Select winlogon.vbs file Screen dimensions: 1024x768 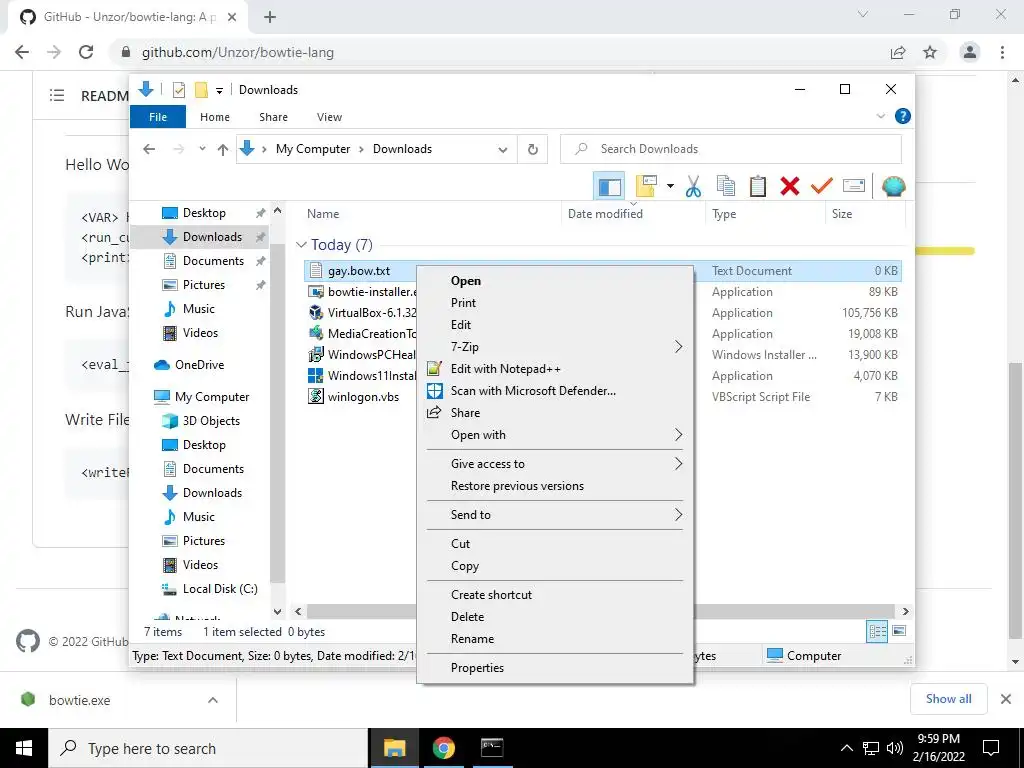pyautogui.click(x=363, y=396)
